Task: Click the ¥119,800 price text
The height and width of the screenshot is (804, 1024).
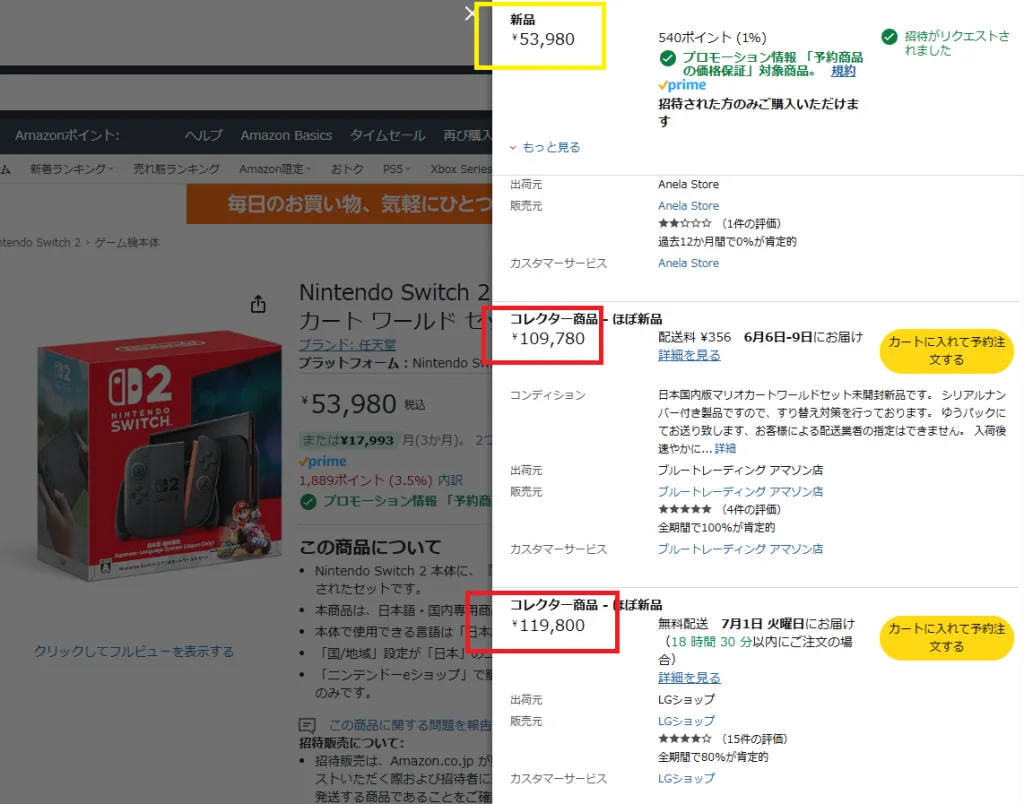Action: 549,625
